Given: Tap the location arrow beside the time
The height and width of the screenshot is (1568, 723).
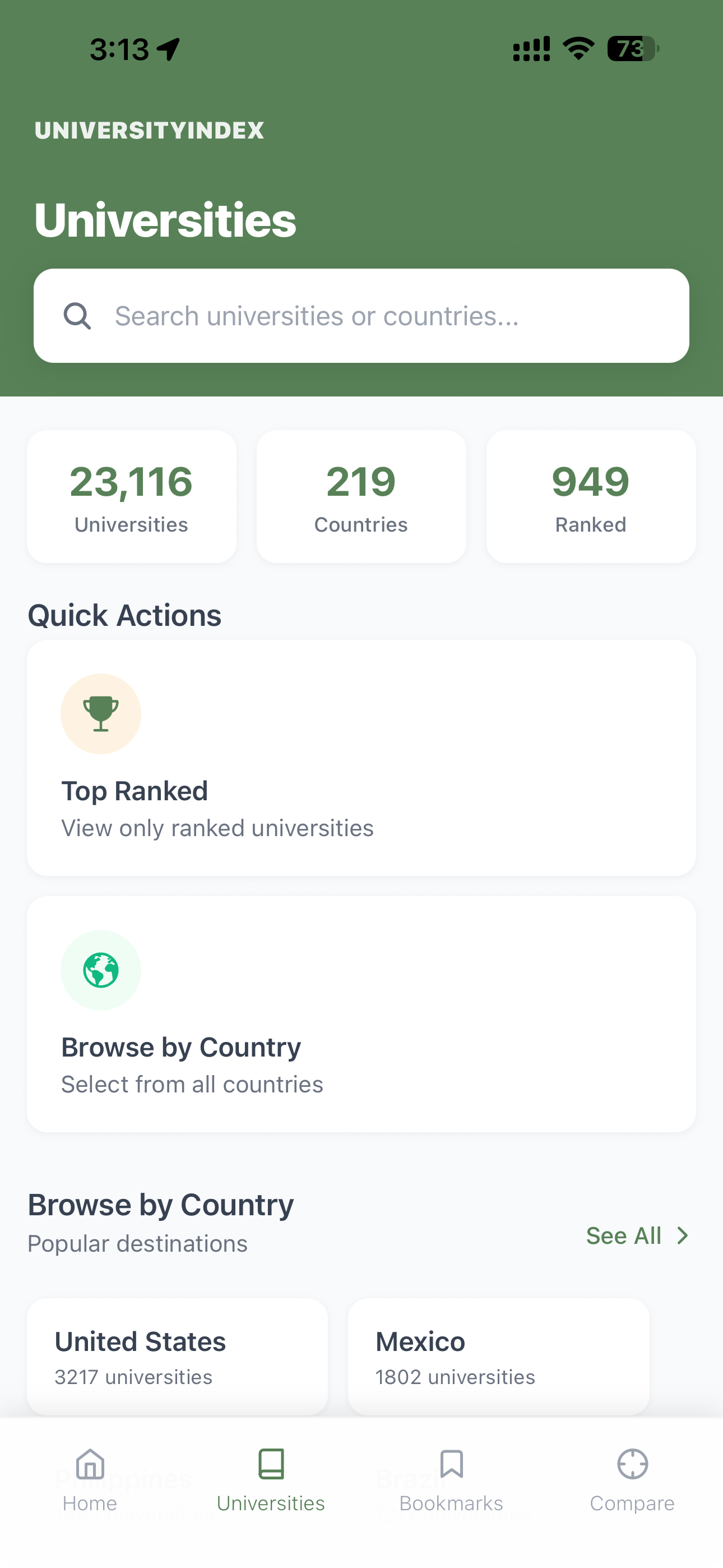Looking at the screenshot, I should pyautogui.click(x=169, y=49).
